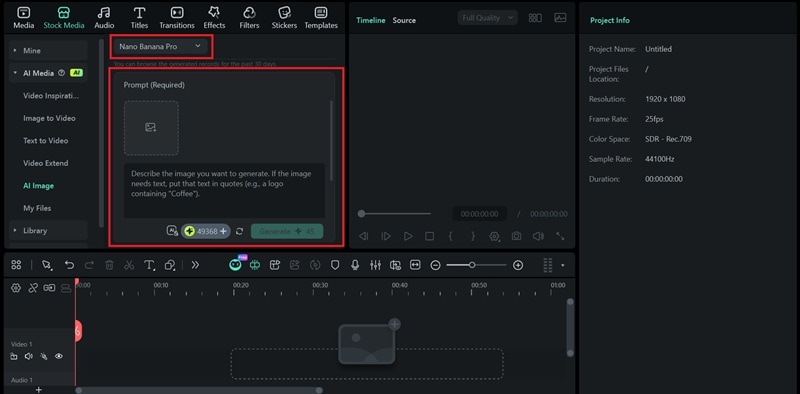
Task: Click the text T tool in toolbar
Action: coord(149,265)
